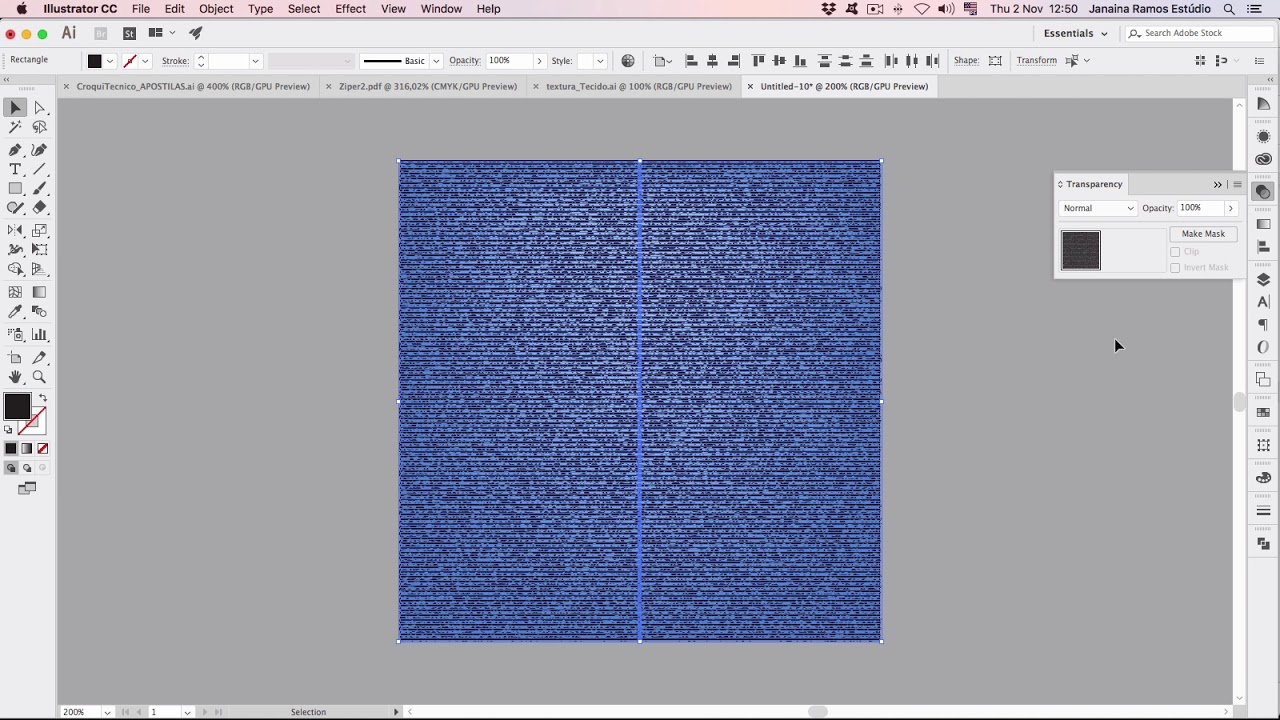Click the stroke none swatch in control bar
This screenshot has height=720, width=1280.
coord(129,61)
